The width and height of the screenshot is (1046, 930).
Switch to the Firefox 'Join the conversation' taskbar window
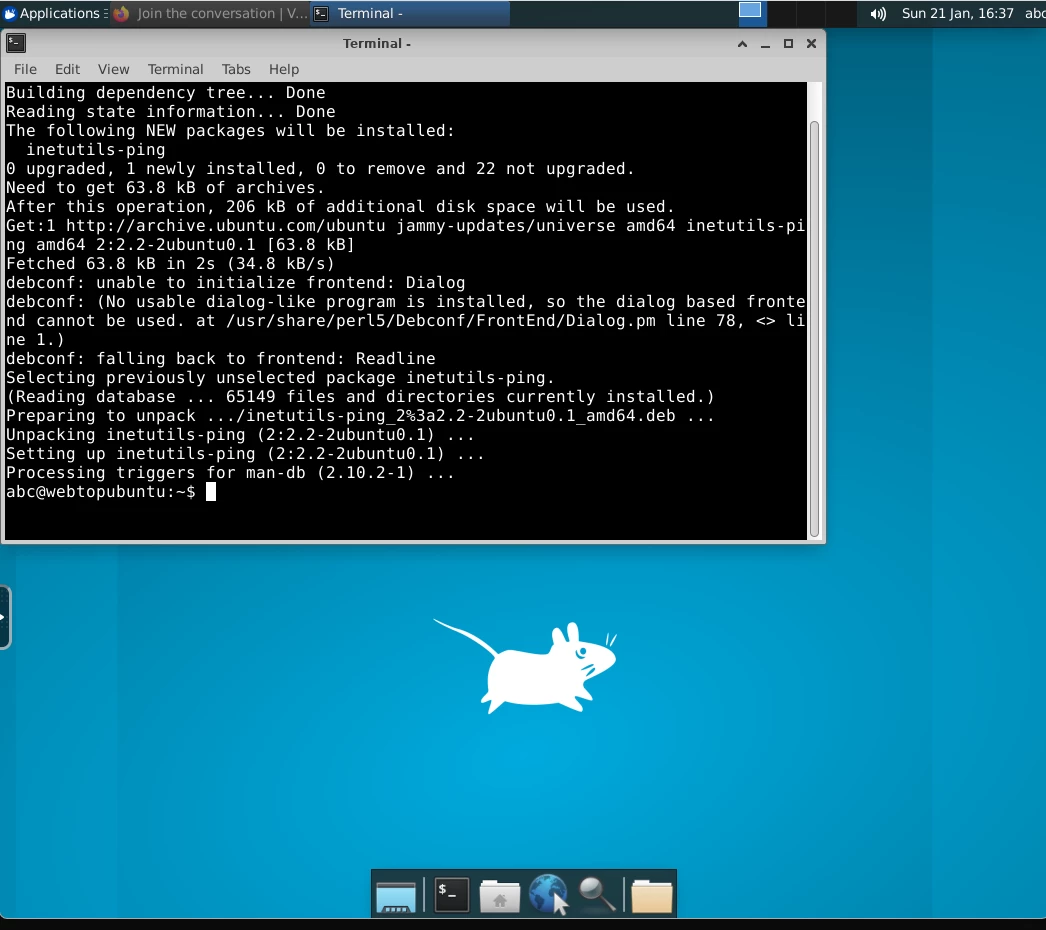point(210,13)
